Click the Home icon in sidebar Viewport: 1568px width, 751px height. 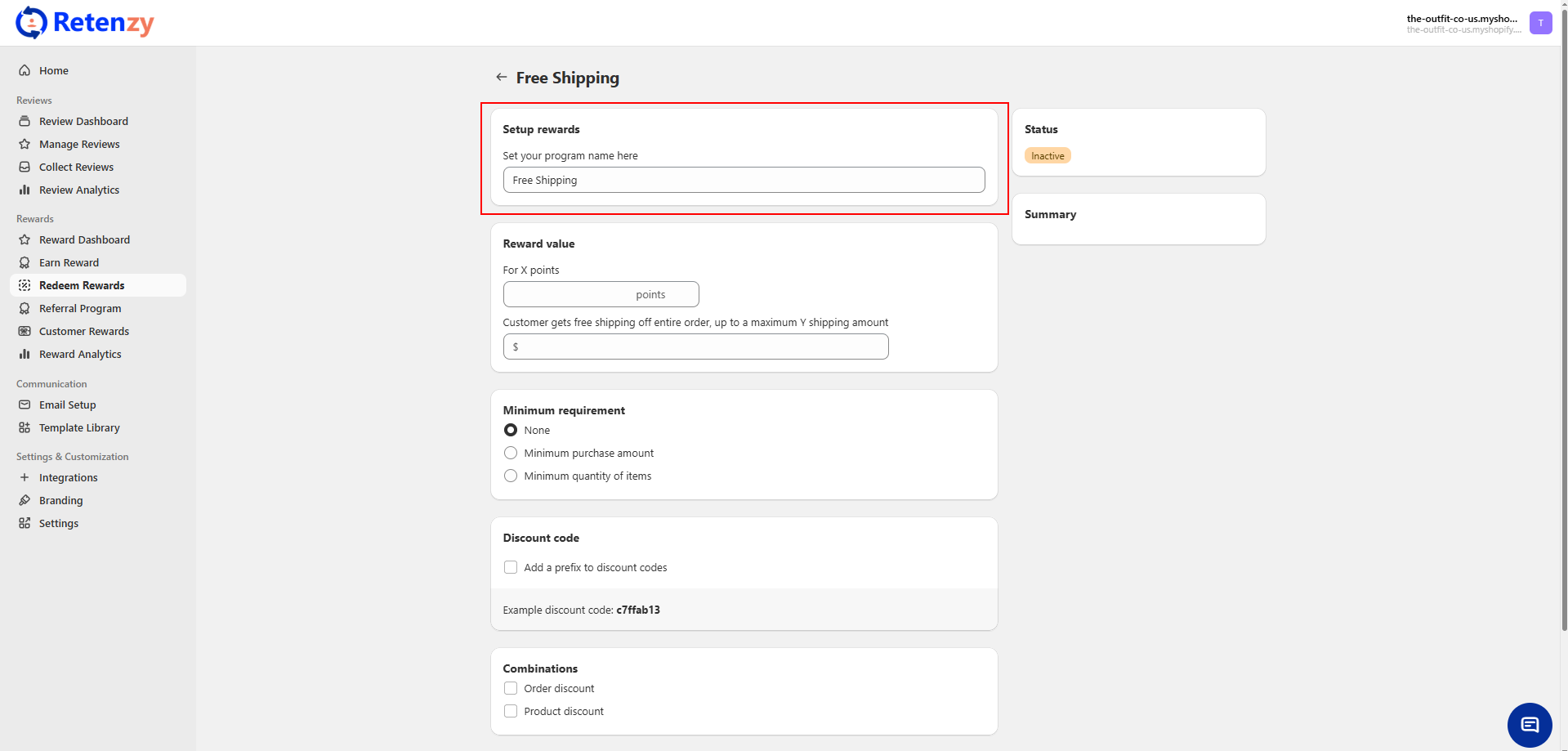pyautogui.click(x=25, y=70)
